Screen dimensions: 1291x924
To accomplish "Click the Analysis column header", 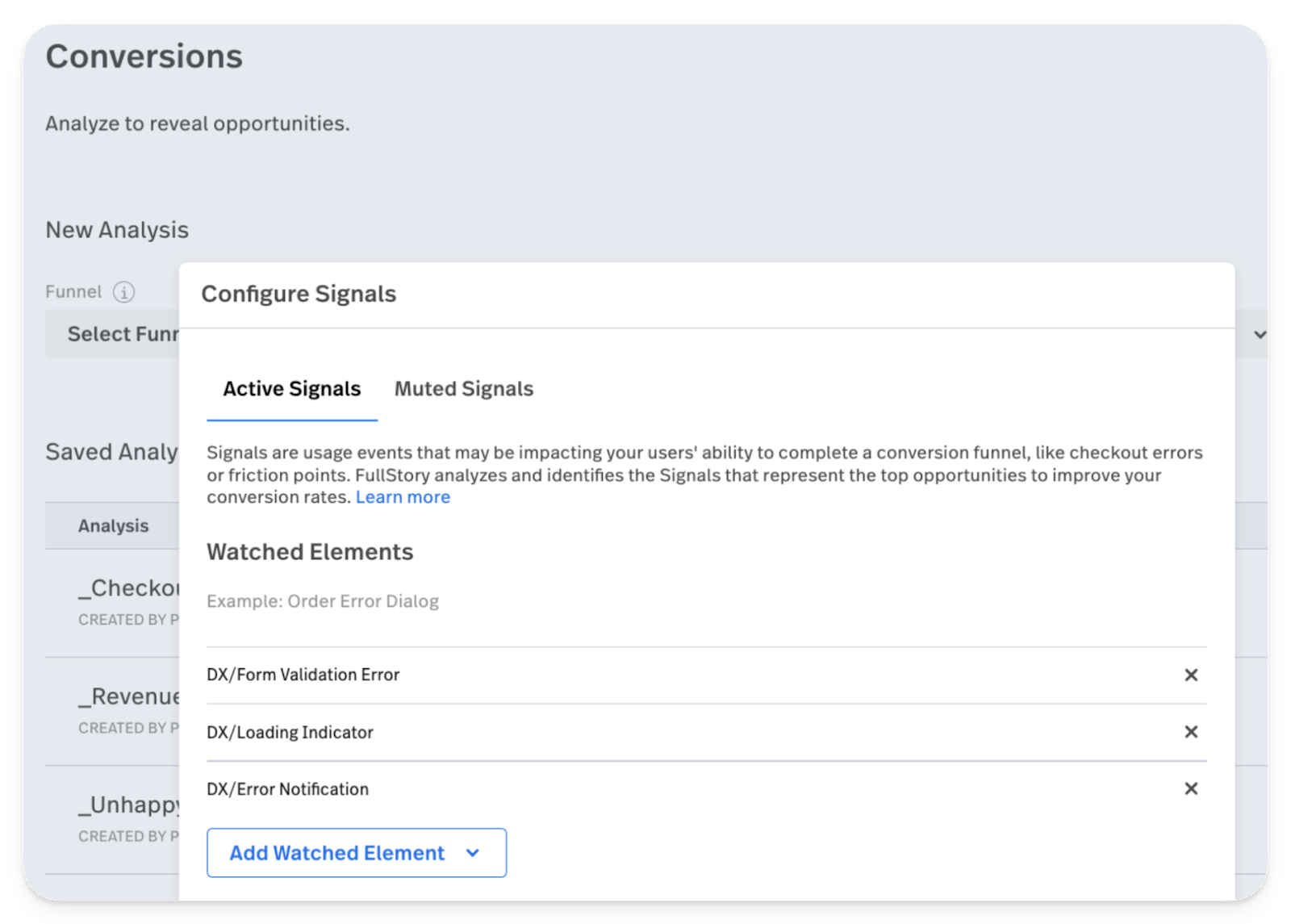I will click(113, 525).
